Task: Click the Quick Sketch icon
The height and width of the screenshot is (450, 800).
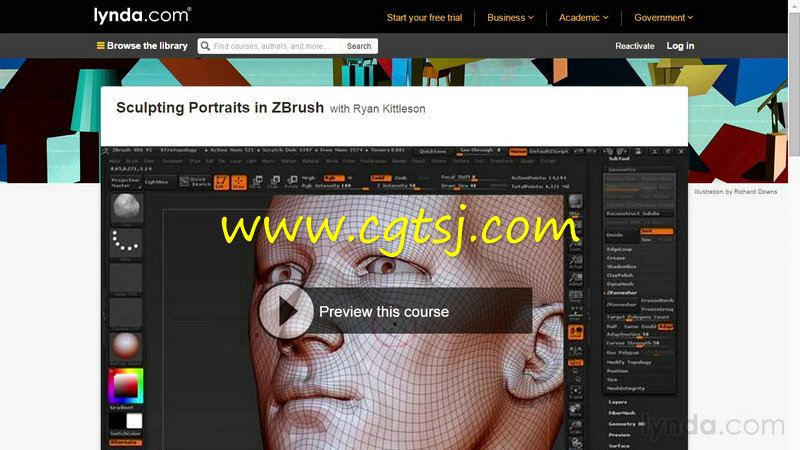Action: [x=195, y=182]
